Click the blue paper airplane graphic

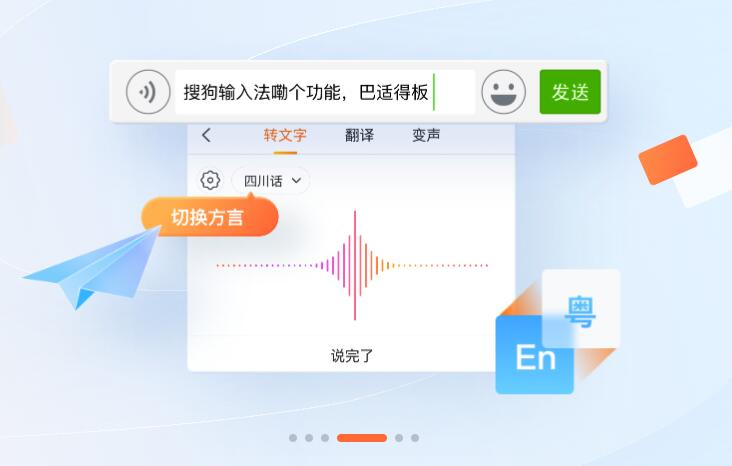(x=92, y=267)
